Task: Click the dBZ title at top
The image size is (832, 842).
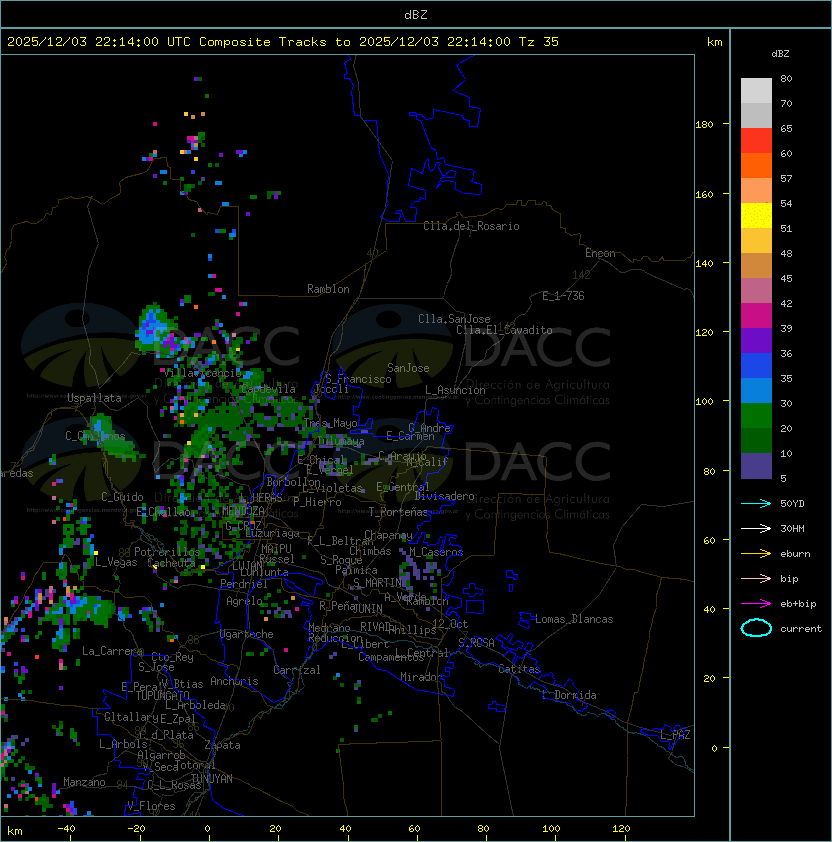Action: tap(416, 14)
